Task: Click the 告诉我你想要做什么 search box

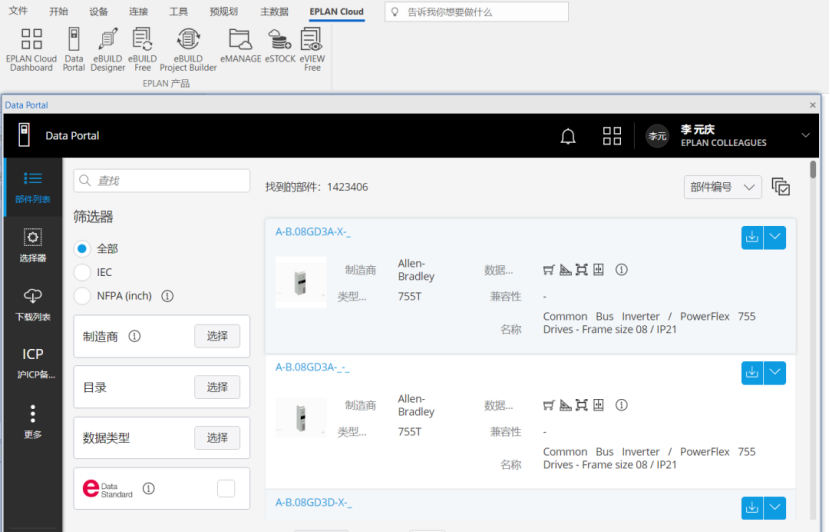Action: (477, 12)
